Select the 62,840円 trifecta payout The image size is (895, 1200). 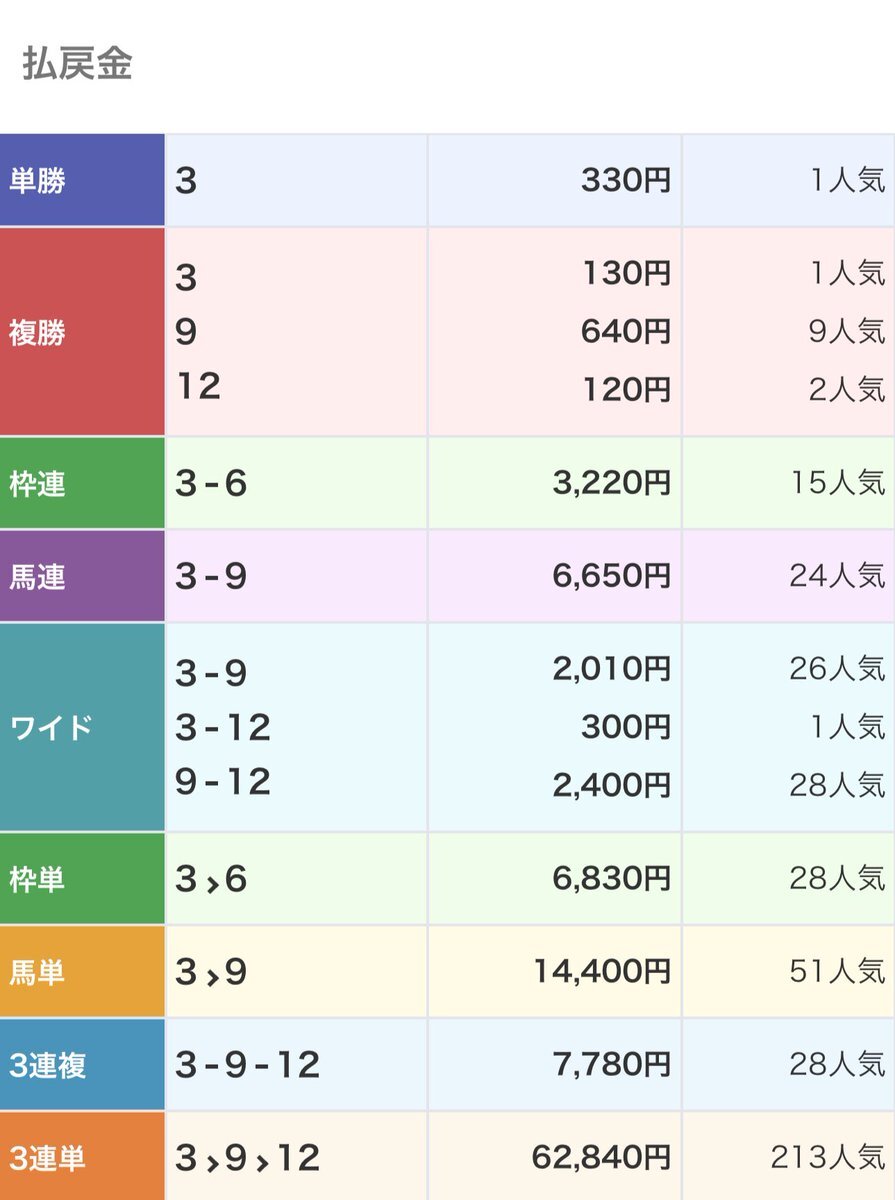pos(602,1158)
